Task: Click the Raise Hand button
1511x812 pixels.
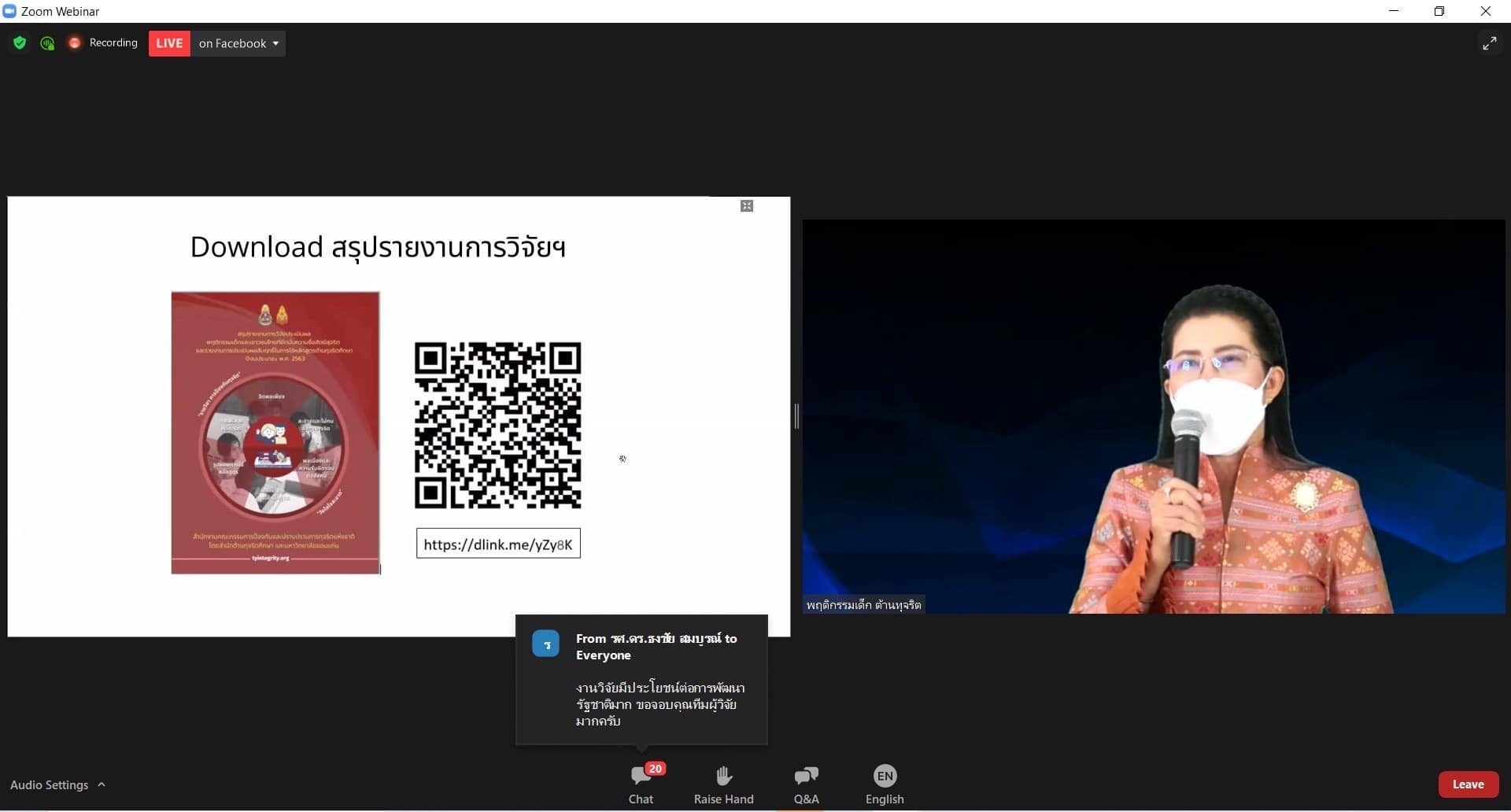Action: click(x=724, y=784)
